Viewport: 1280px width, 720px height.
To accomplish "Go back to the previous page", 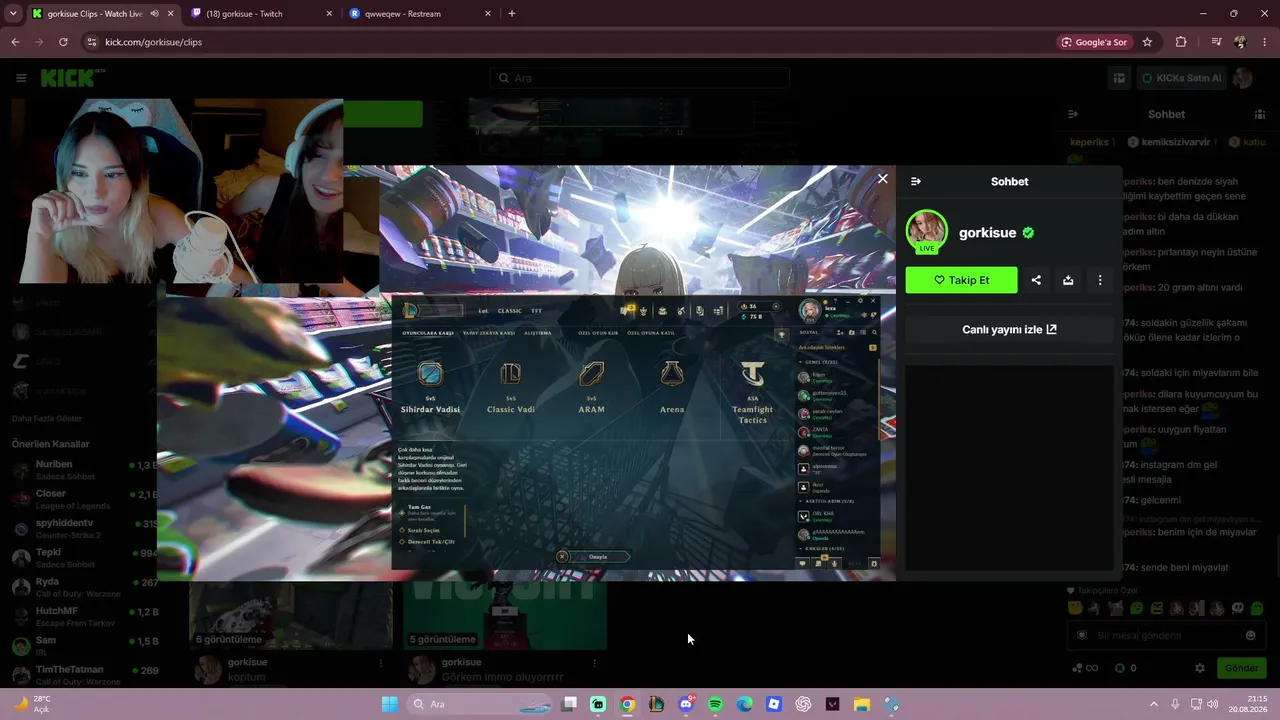I will 15,42.
